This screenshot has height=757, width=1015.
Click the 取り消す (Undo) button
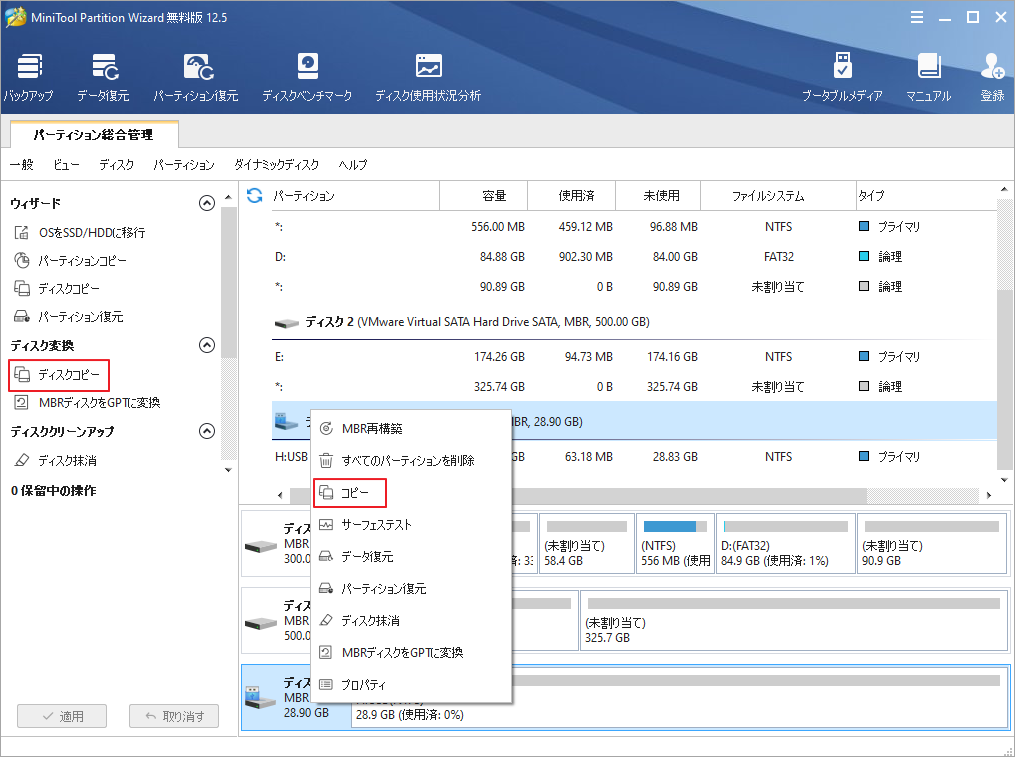click(x=174, y=716)
